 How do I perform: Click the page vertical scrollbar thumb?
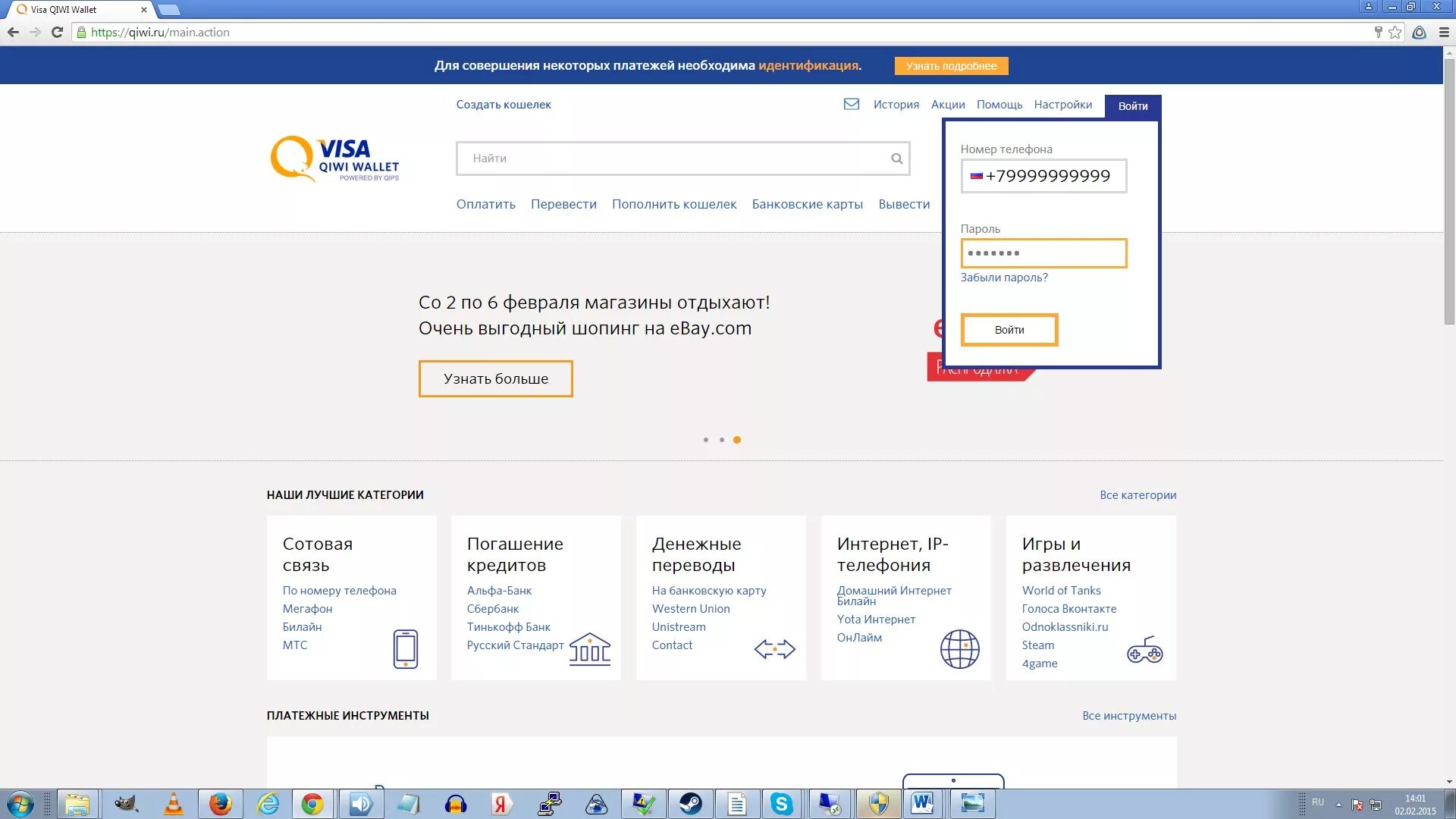tap(1448, 192)
